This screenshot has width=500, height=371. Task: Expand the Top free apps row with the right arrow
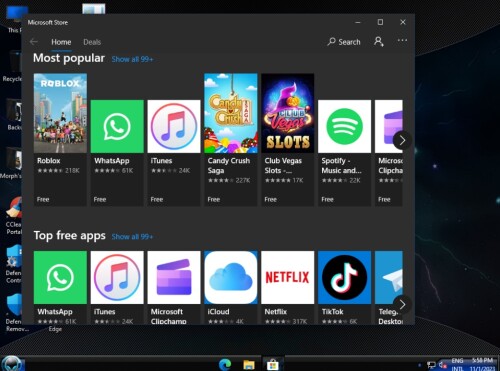(x=402, y=304)
